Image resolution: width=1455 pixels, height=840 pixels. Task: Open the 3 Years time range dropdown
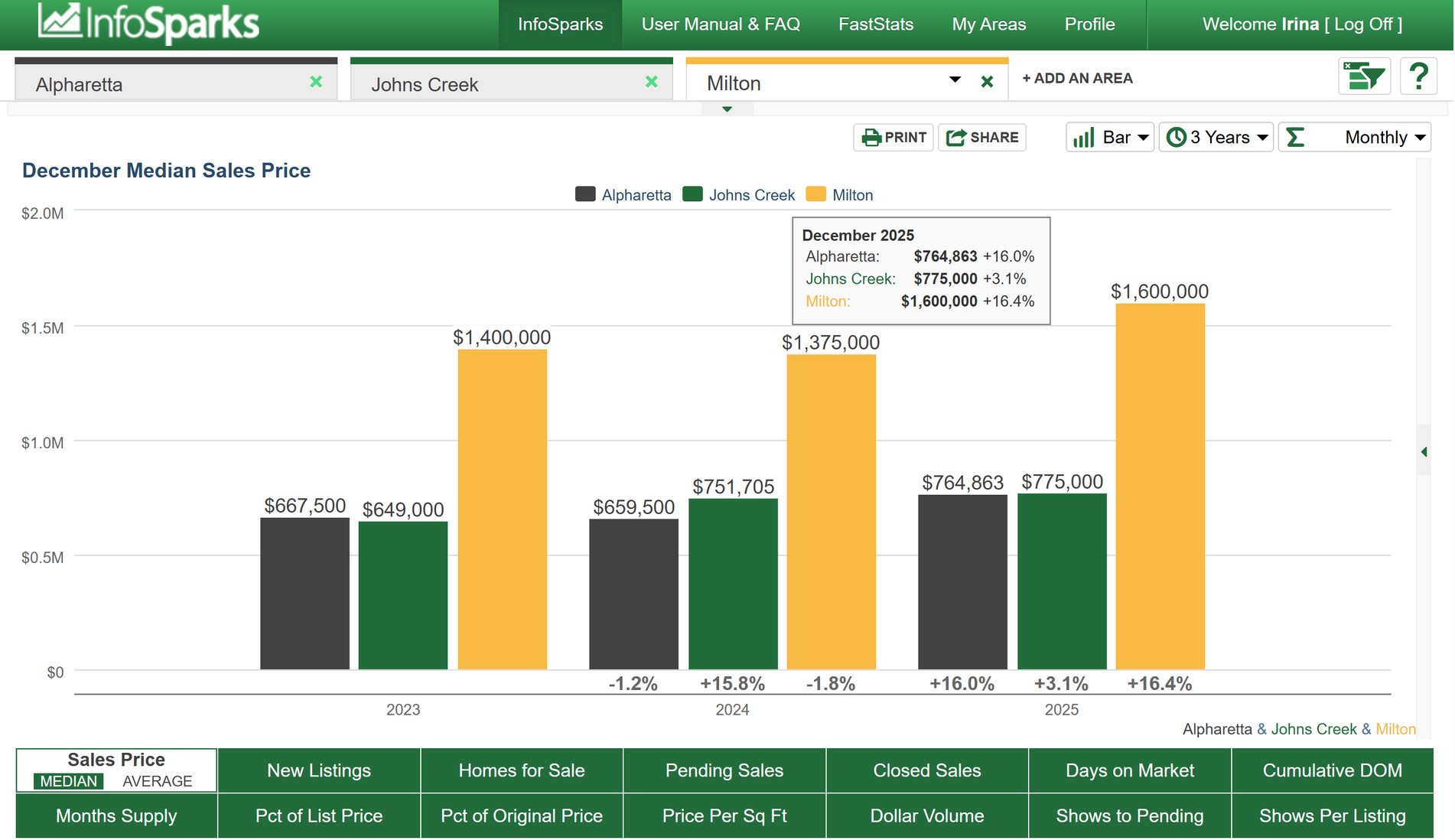click(1216, 138)
